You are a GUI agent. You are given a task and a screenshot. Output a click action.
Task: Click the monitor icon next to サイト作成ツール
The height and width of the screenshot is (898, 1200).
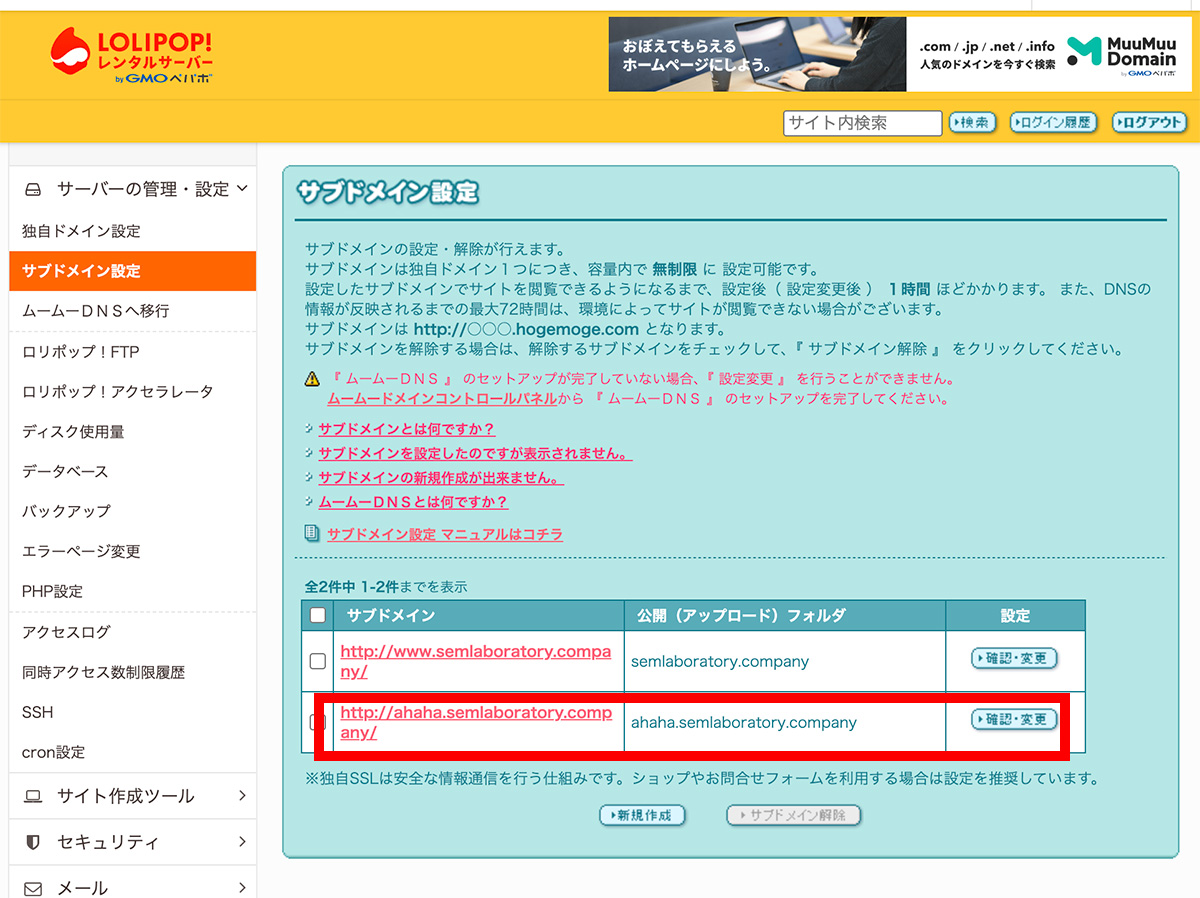(x=31, y=795)
